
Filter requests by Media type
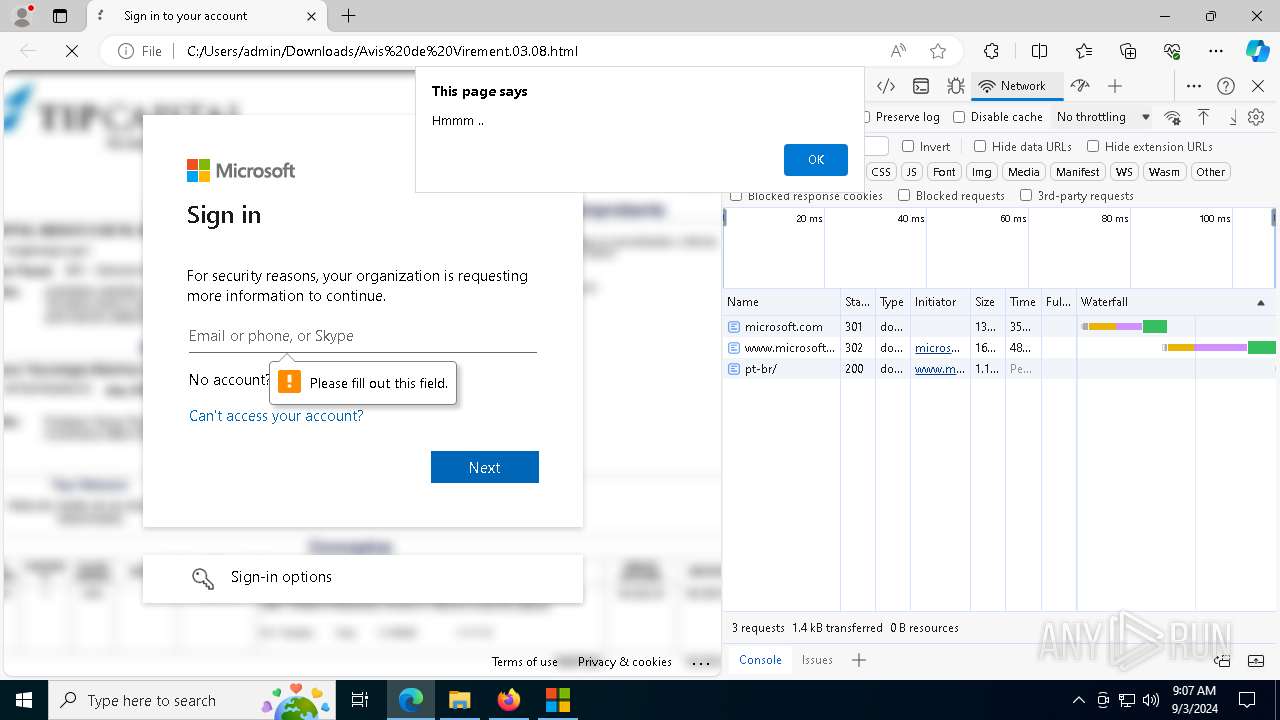point(1023,172)
